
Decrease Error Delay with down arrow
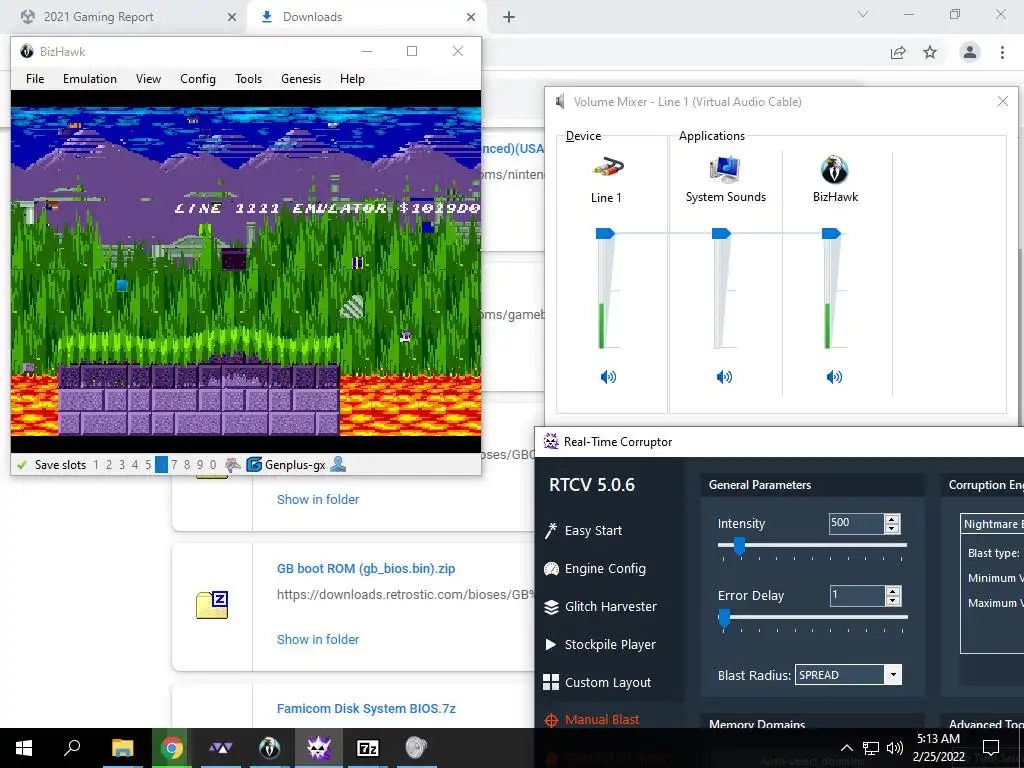click(893, 601)
